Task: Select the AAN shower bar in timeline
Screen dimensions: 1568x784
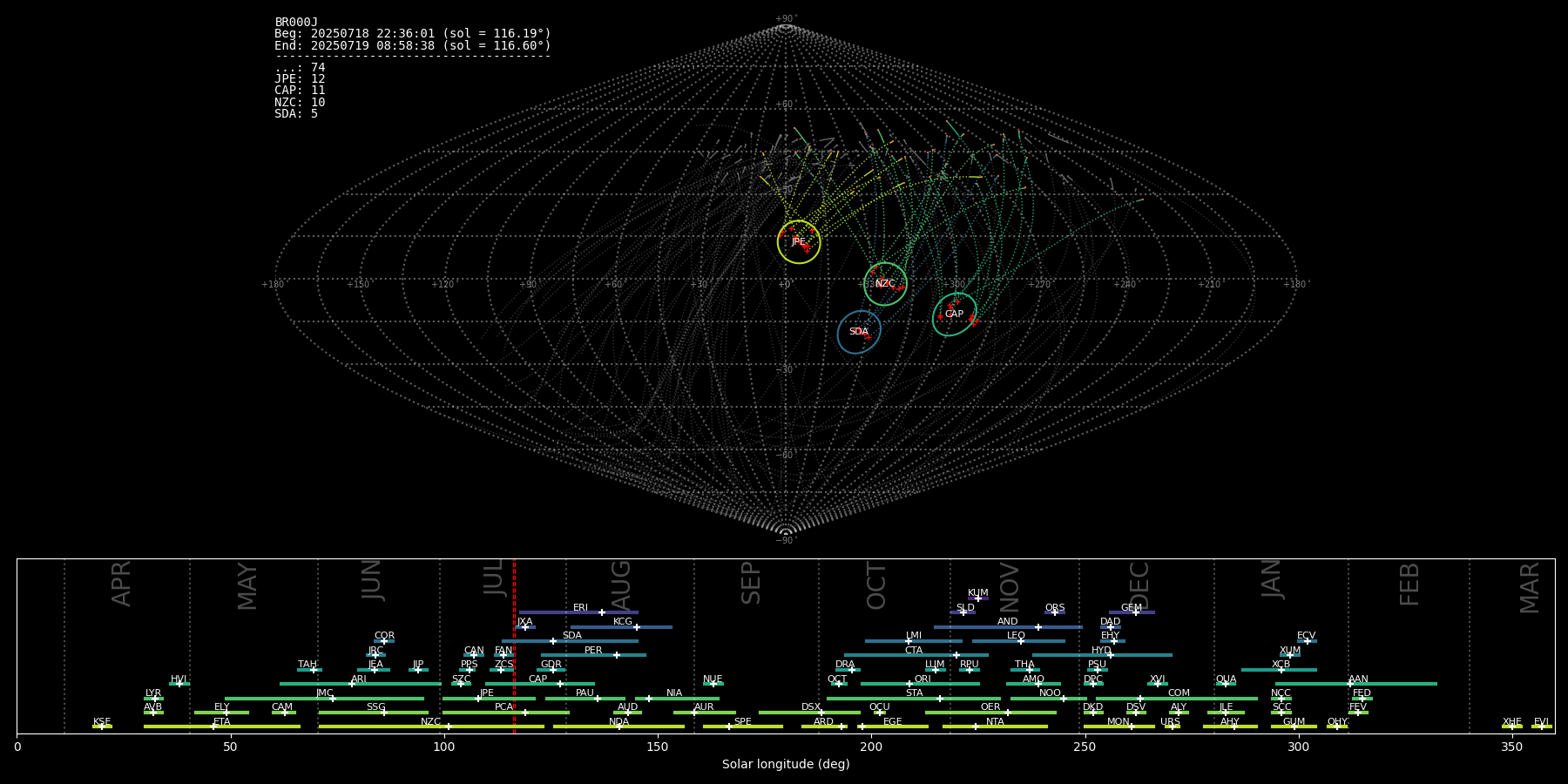Action: point(1356,684)
